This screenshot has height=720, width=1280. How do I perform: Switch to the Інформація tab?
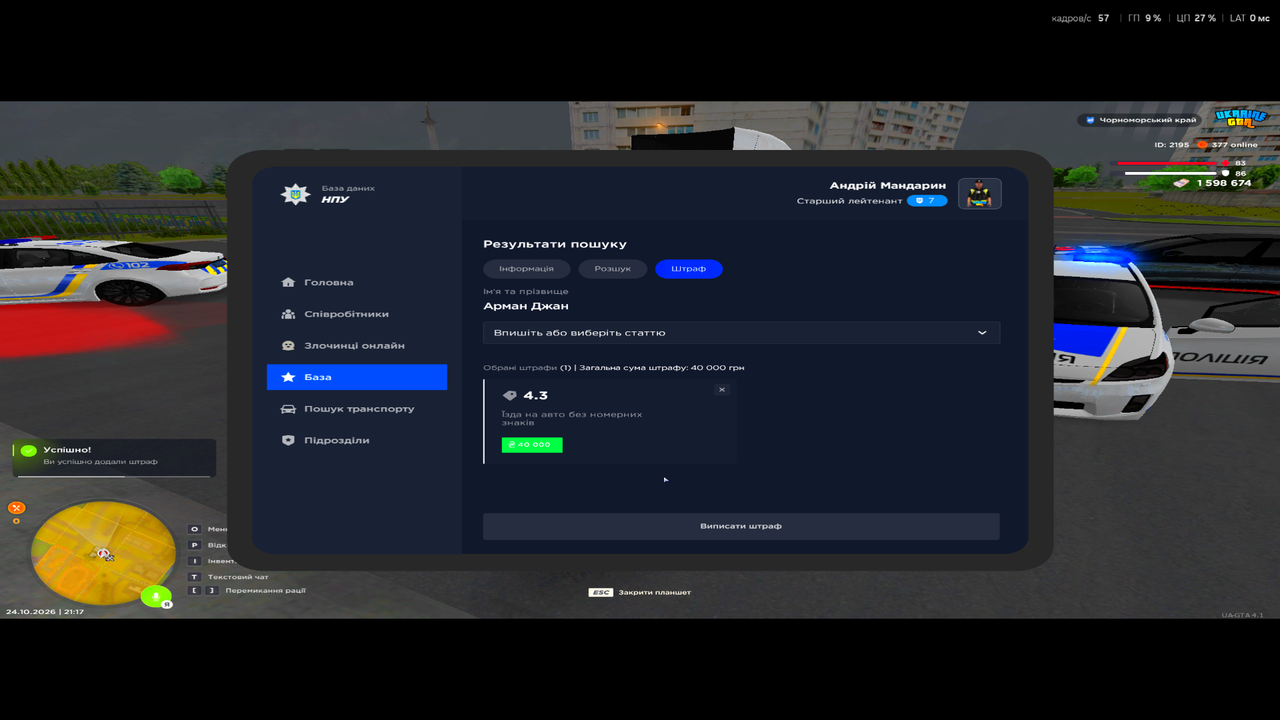tap(527, 269)
